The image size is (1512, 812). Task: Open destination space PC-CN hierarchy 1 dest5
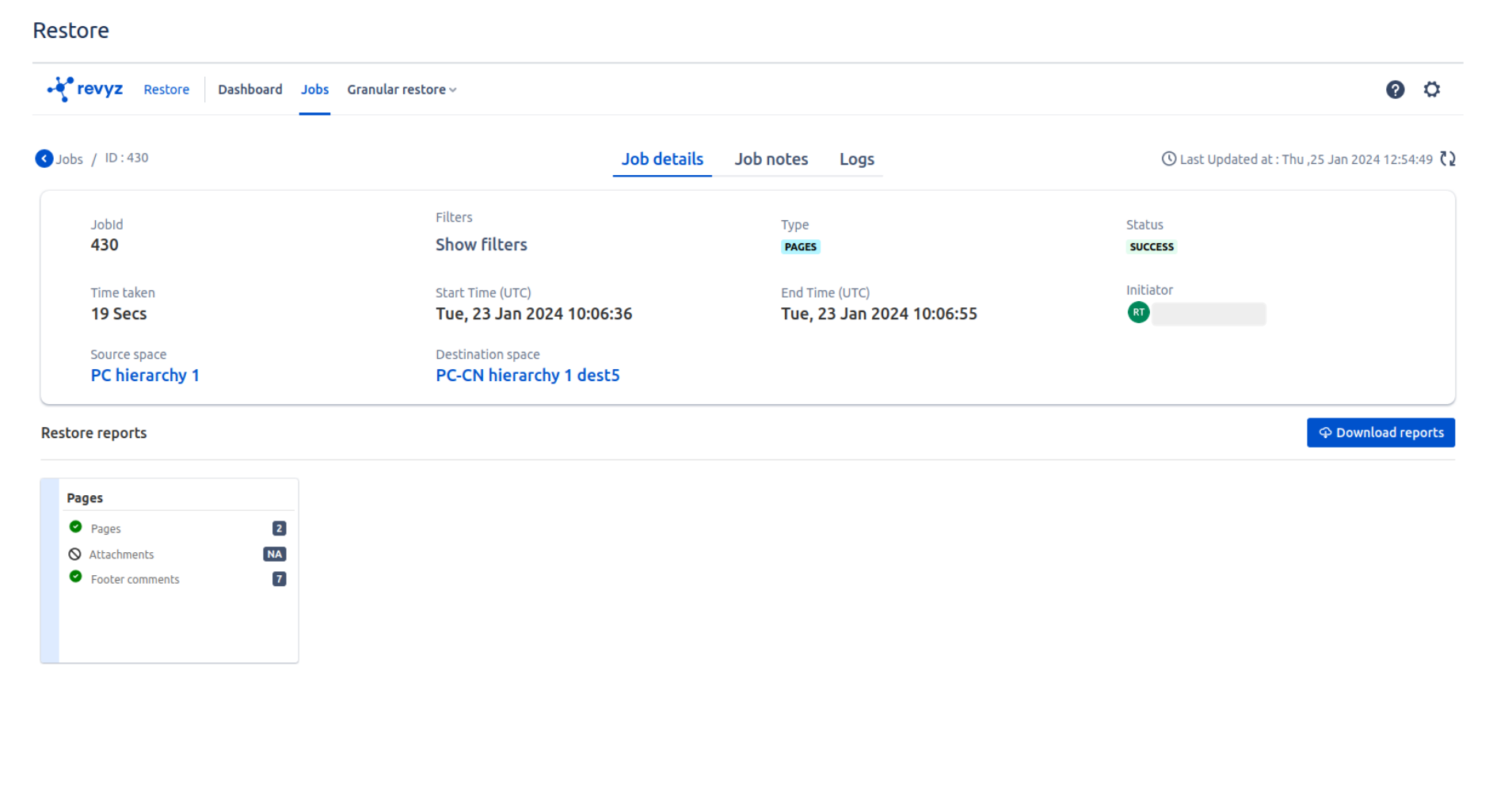point(527,376)
